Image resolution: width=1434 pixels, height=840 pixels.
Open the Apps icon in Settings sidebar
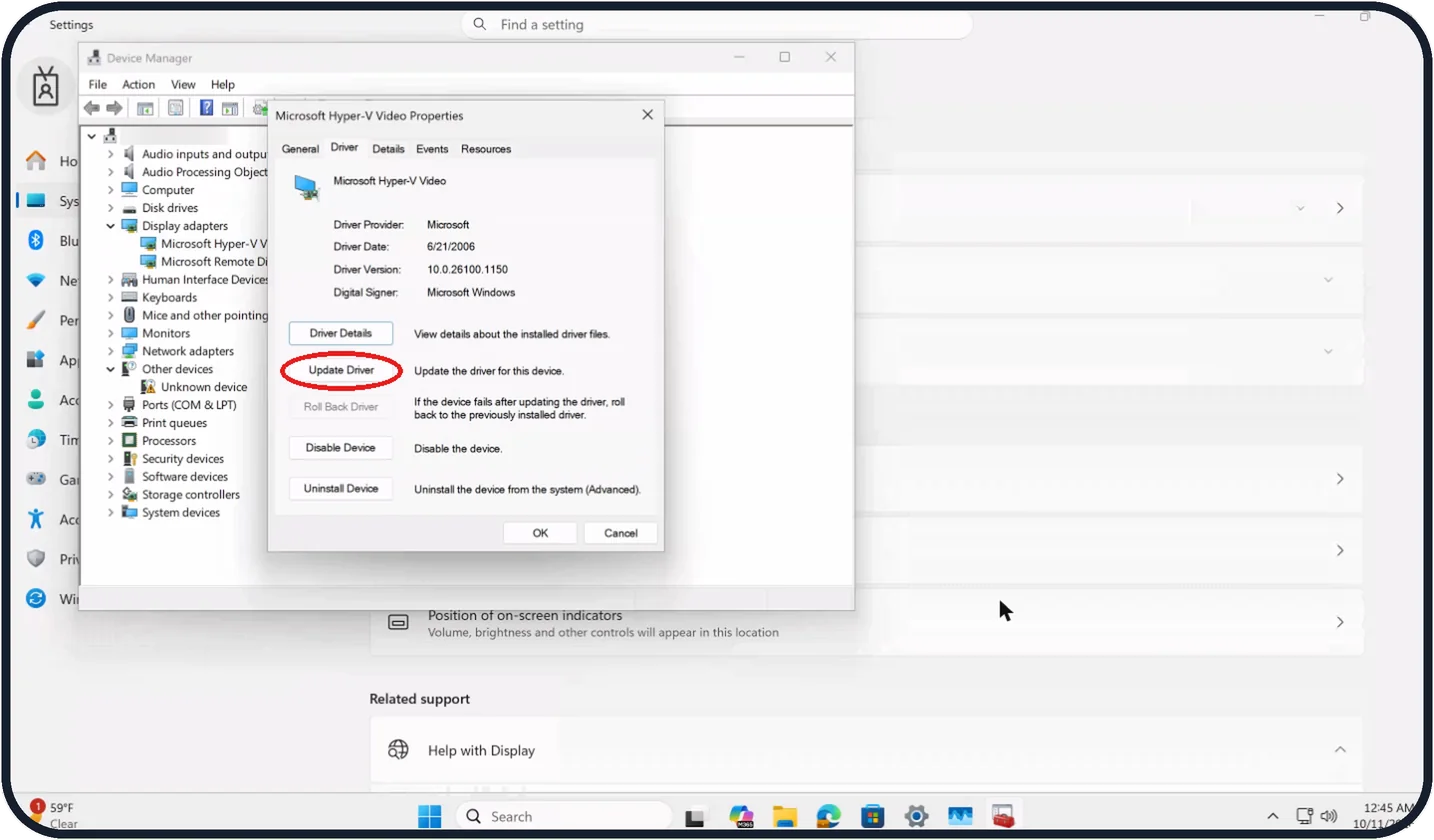36,360
